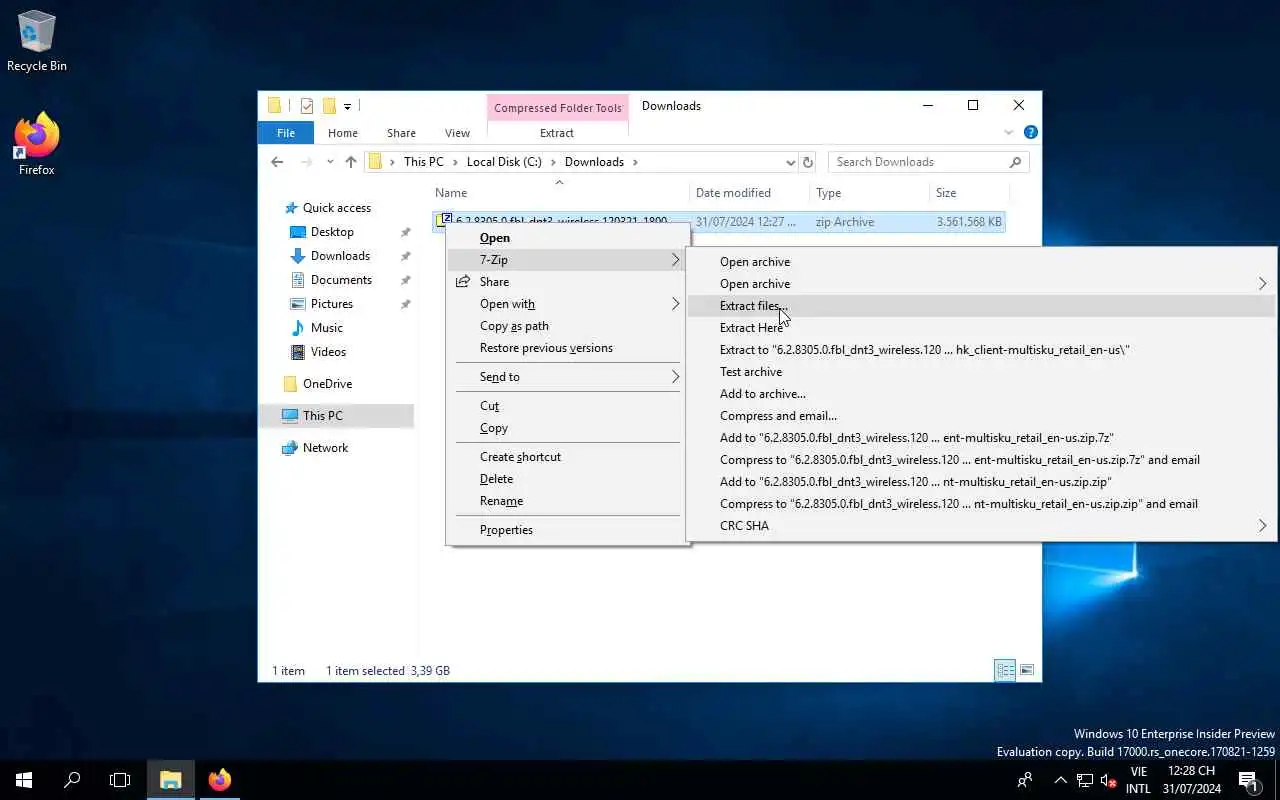
Task: Open Explorer Help question mark
Action: (x=1030, y=132)
